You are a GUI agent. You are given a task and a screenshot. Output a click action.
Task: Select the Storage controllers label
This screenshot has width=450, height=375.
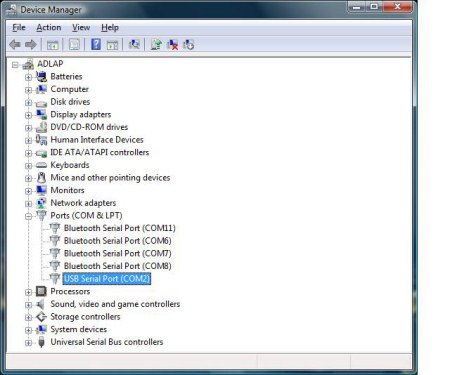tap(85, 317)
